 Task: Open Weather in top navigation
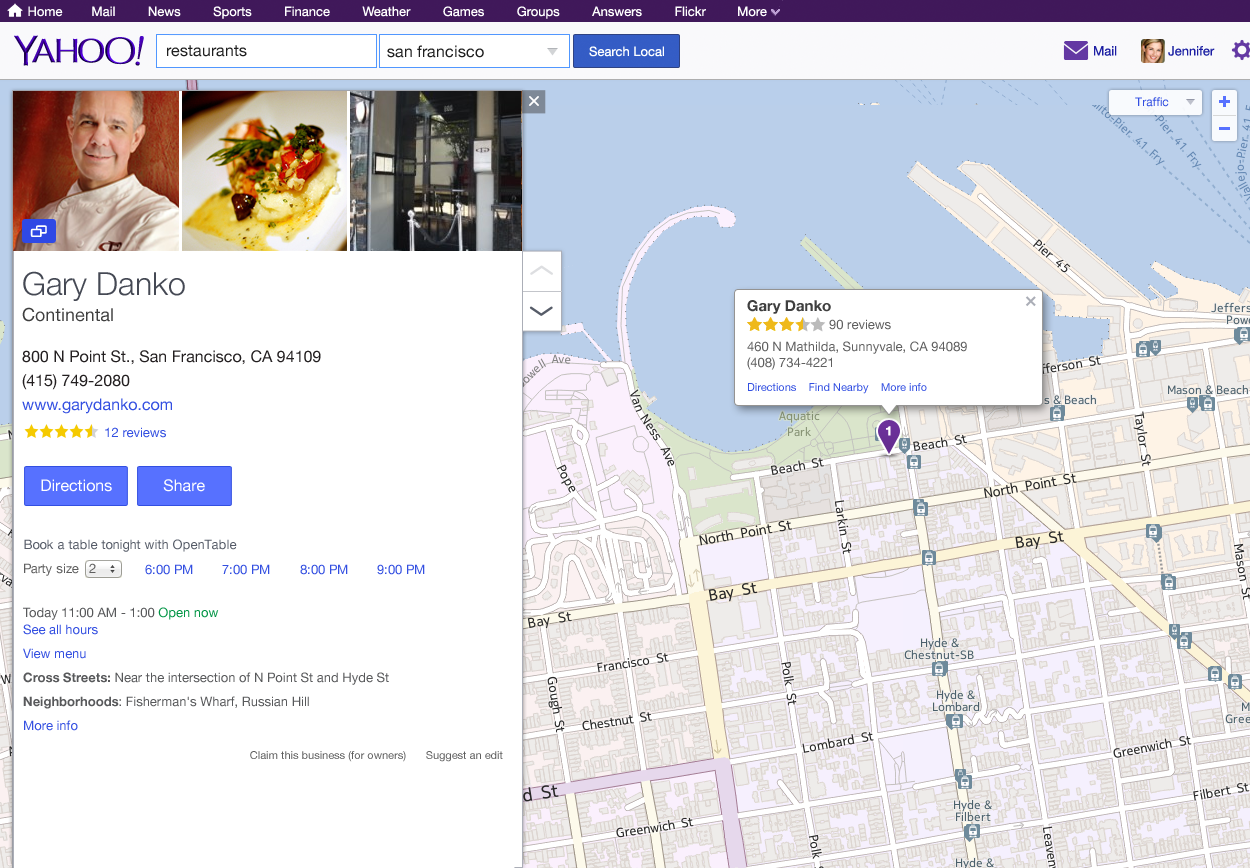386,11
